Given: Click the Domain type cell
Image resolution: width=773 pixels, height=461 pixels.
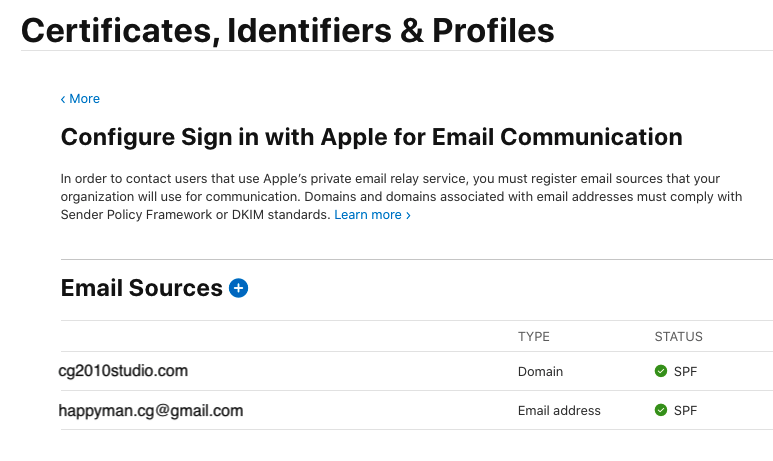Looking at the screenshot, I should tap(540, 371).
